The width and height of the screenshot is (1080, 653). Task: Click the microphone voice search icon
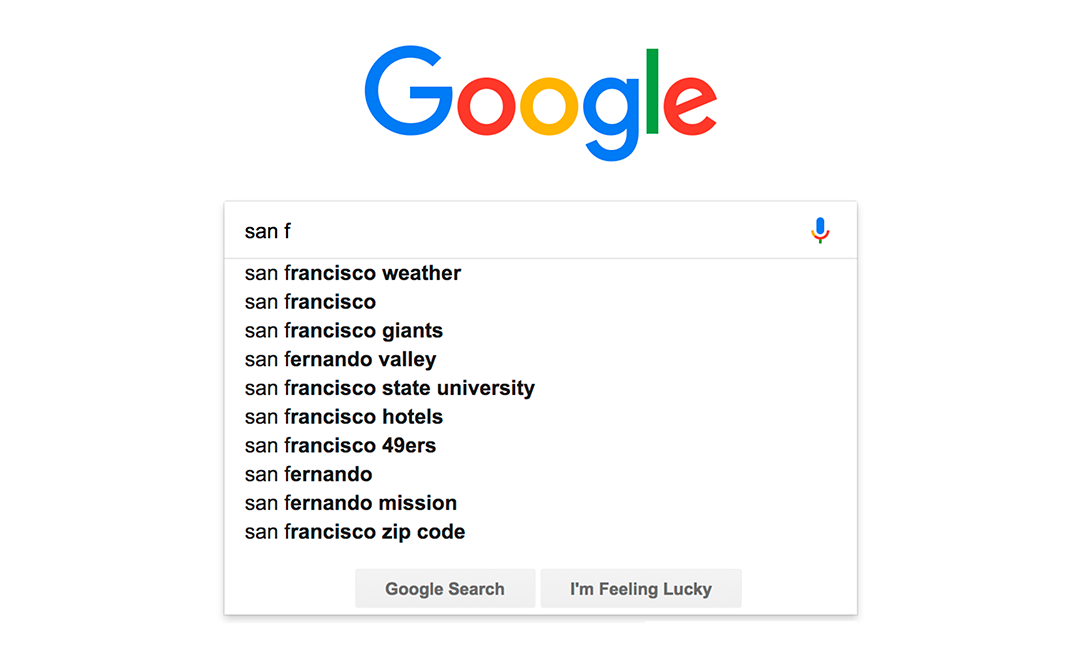click(820, 231)
